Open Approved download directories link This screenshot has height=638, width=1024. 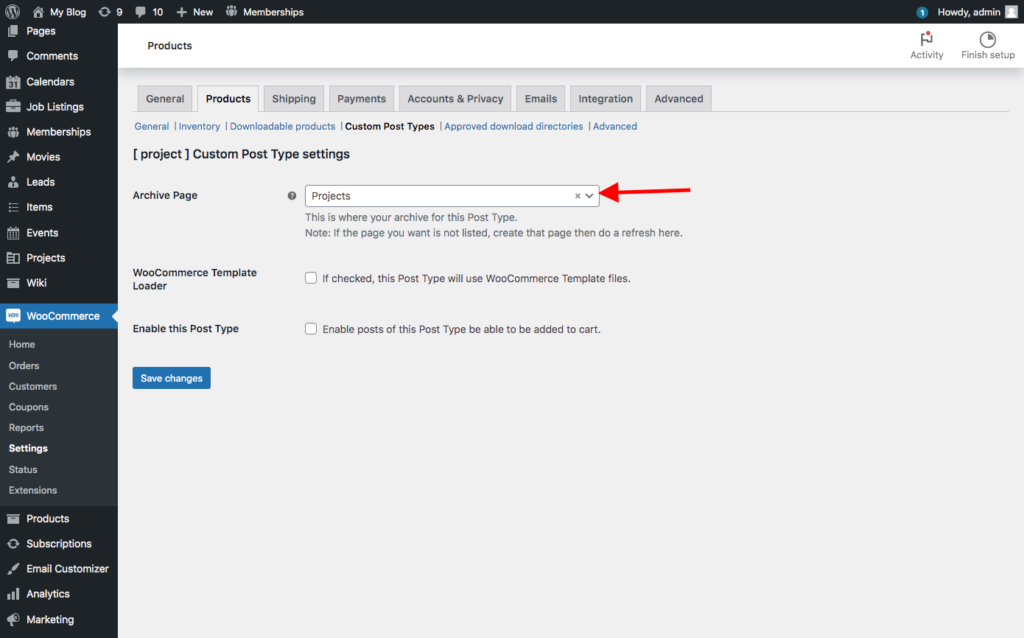[513, 127]
